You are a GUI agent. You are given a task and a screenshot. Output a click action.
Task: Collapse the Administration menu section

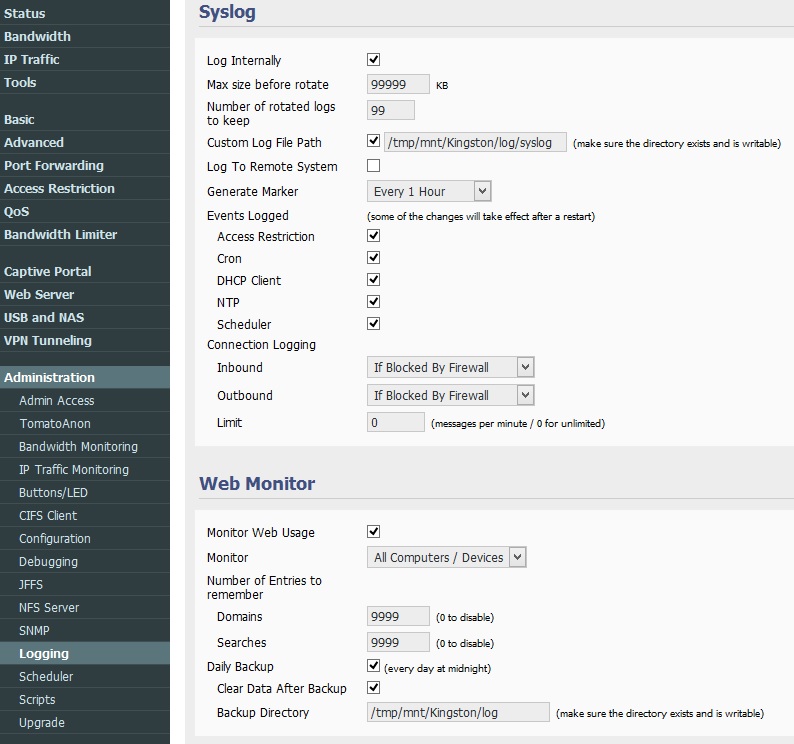[x=85, y=377]
